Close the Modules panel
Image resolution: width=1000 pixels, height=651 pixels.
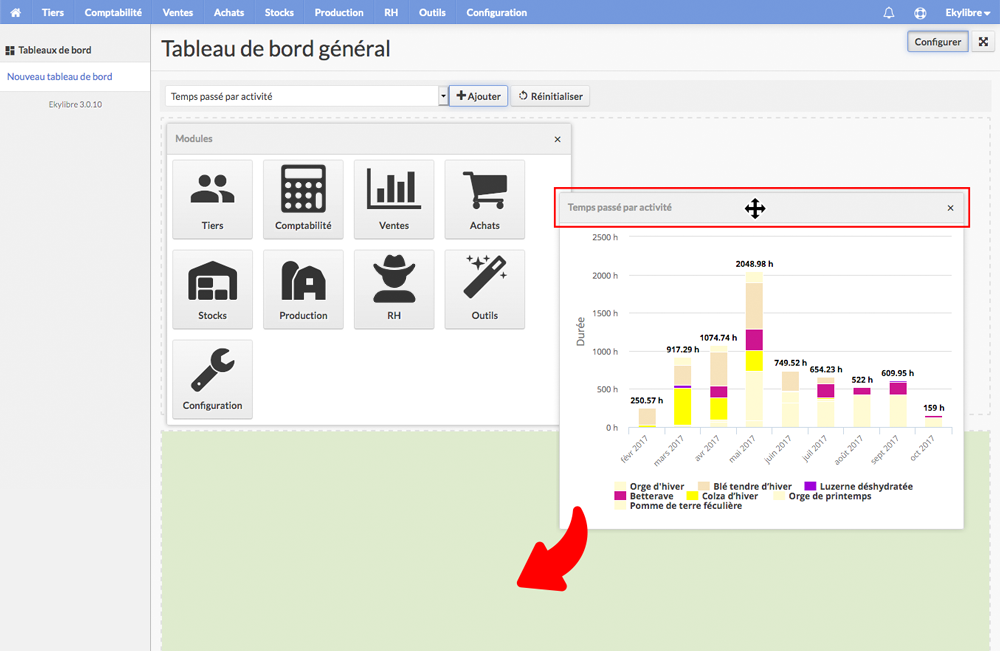[557, 139]
